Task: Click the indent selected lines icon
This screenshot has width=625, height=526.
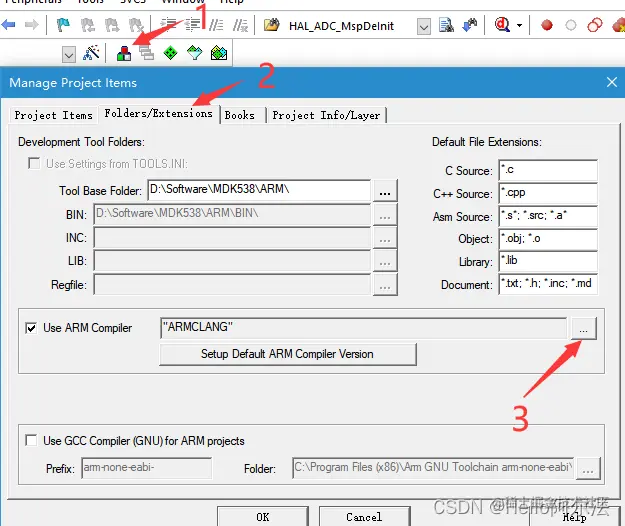Action: tap(168, 25)
